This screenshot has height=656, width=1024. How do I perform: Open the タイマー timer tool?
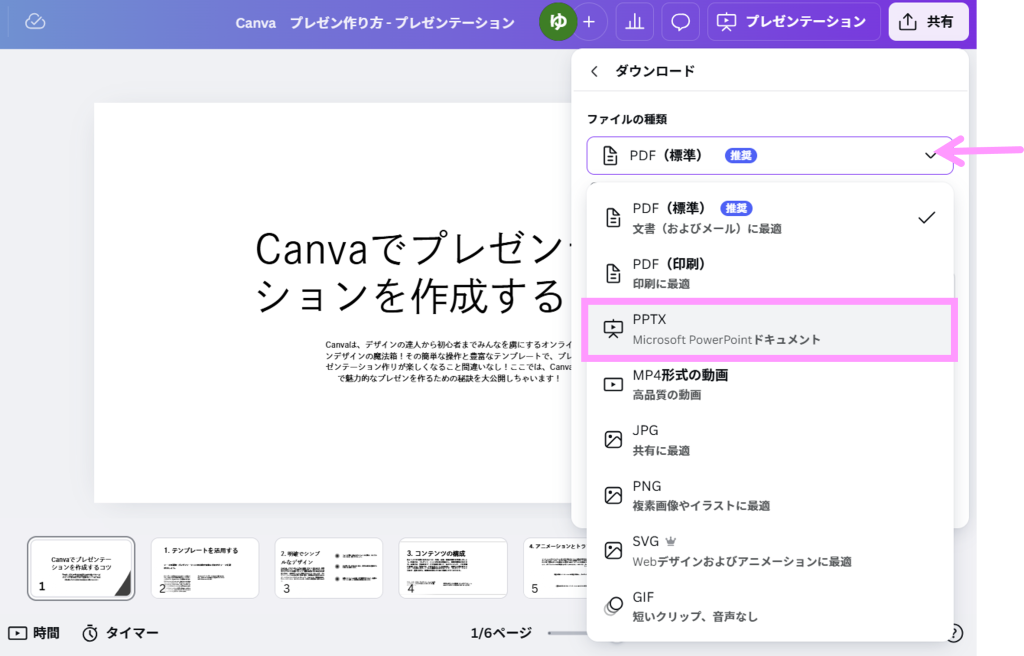tap(120, 633)
